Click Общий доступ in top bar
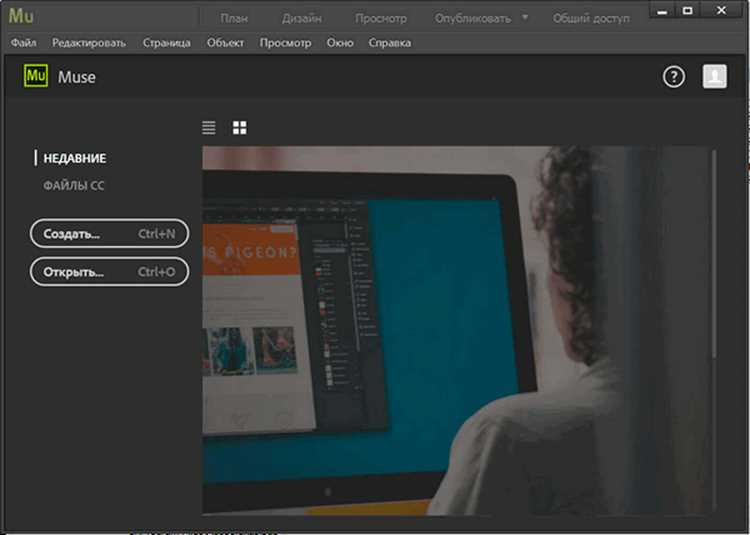Viewport: 750px width, 535px height. pyautogui.click(x=591, y=19)
